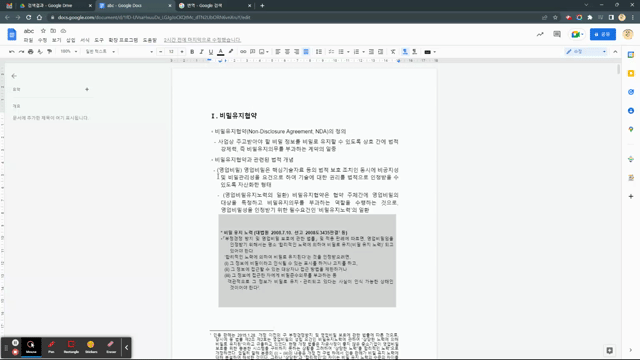Insert a link with the link icon
Viewport: 640px width, 360px height.
[243, 52]
